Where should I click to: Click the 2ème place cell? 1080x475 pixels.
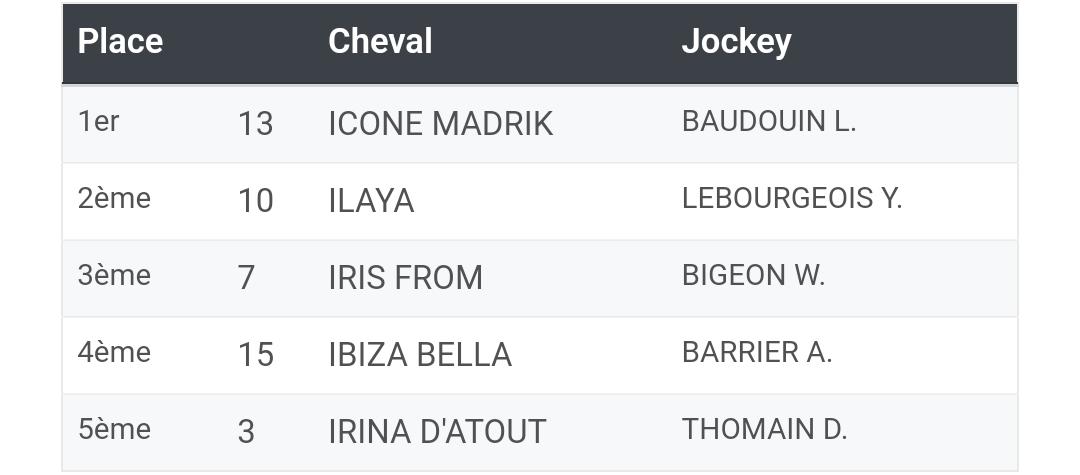114,198
